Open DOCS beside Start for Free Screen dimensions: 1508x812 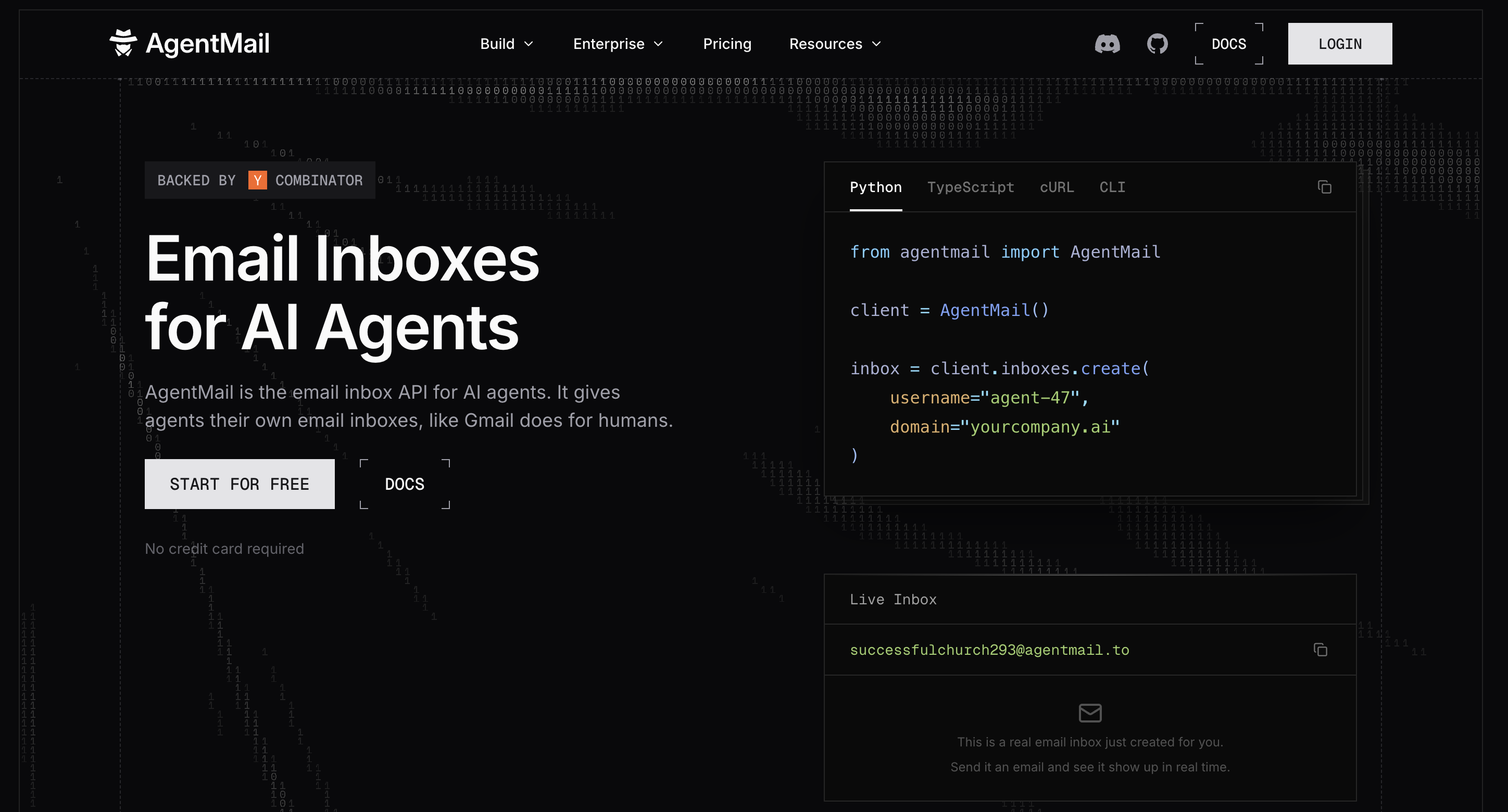click(405, 484)
